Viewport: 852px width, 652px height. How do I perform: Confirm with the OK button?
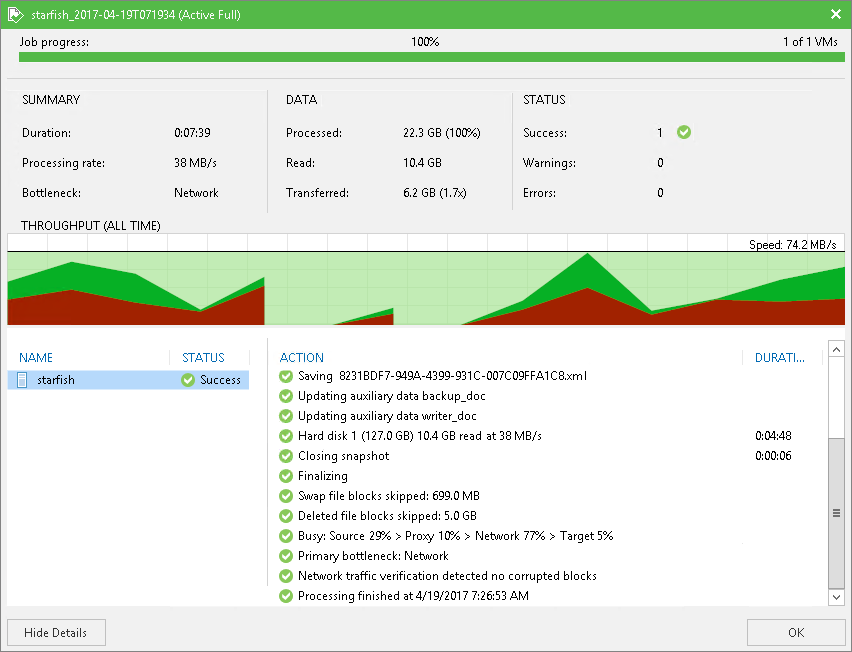point(795,632)
